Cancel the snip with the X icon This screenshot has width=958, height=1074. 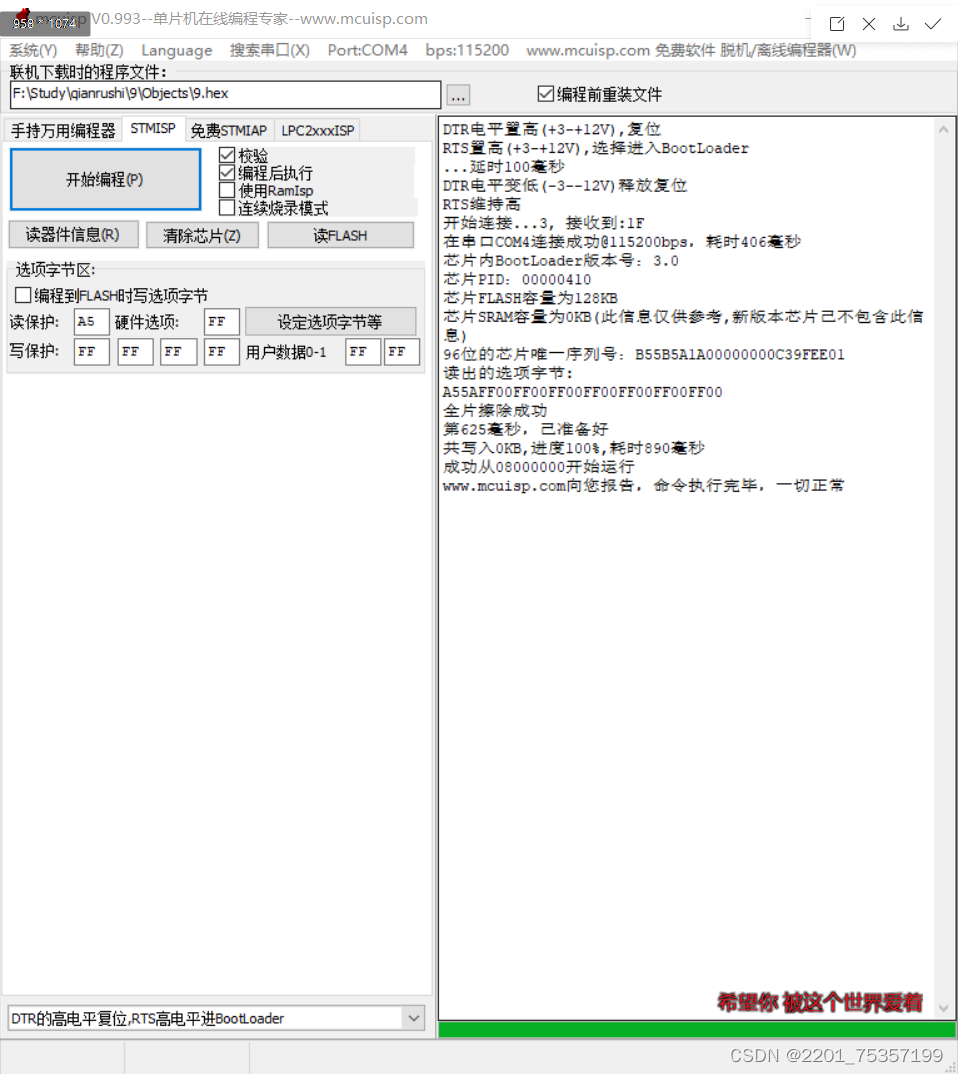pyautogui.click(x=869, y=24)
